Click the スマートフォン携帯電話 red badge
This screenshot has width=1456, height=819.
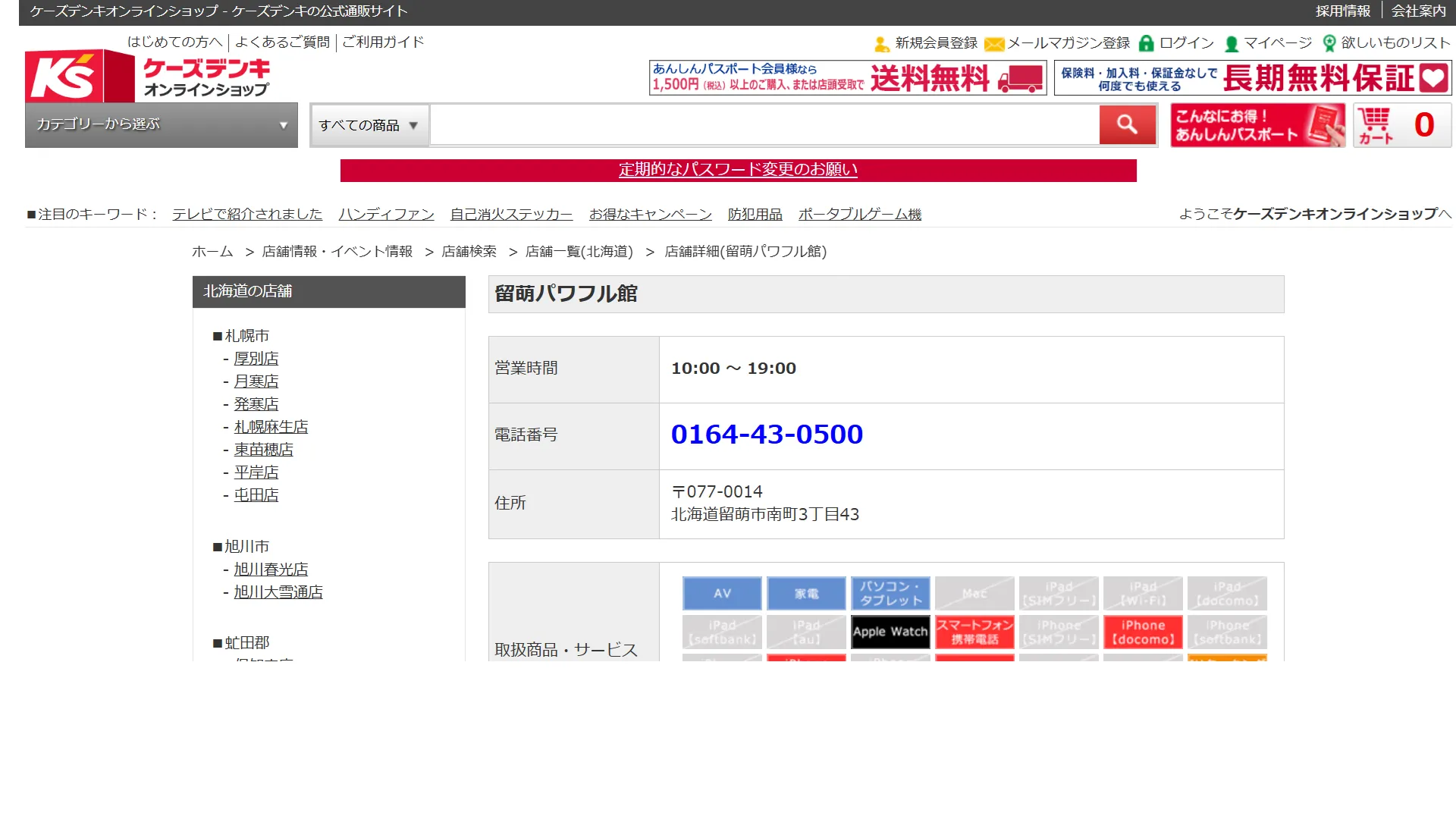coord(974,632)
